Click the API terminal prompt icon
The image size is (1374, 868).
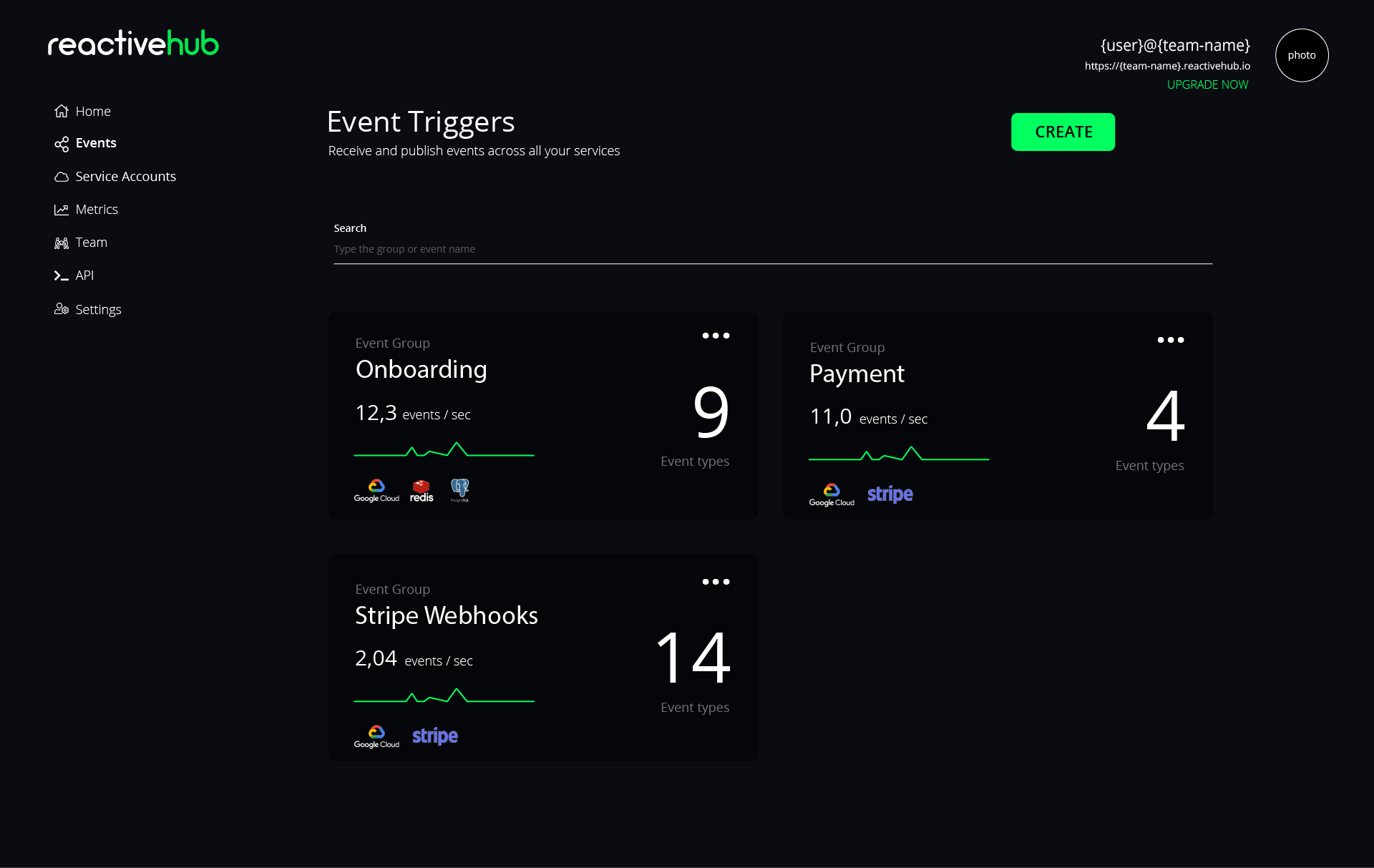(62, 275)
